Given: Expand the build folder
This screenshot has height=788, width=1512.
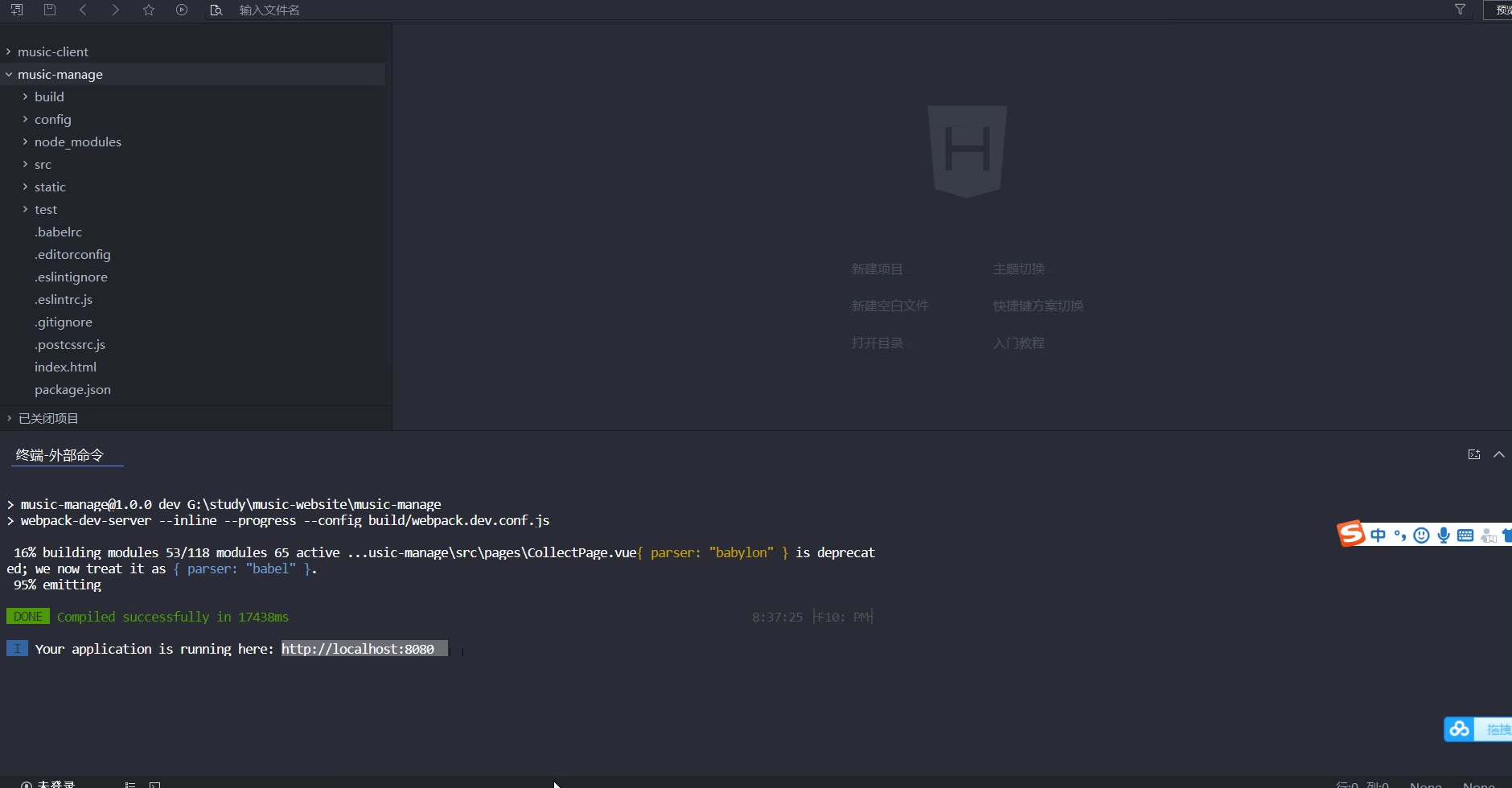Looking at the screenshot, I should coord(25,96).
